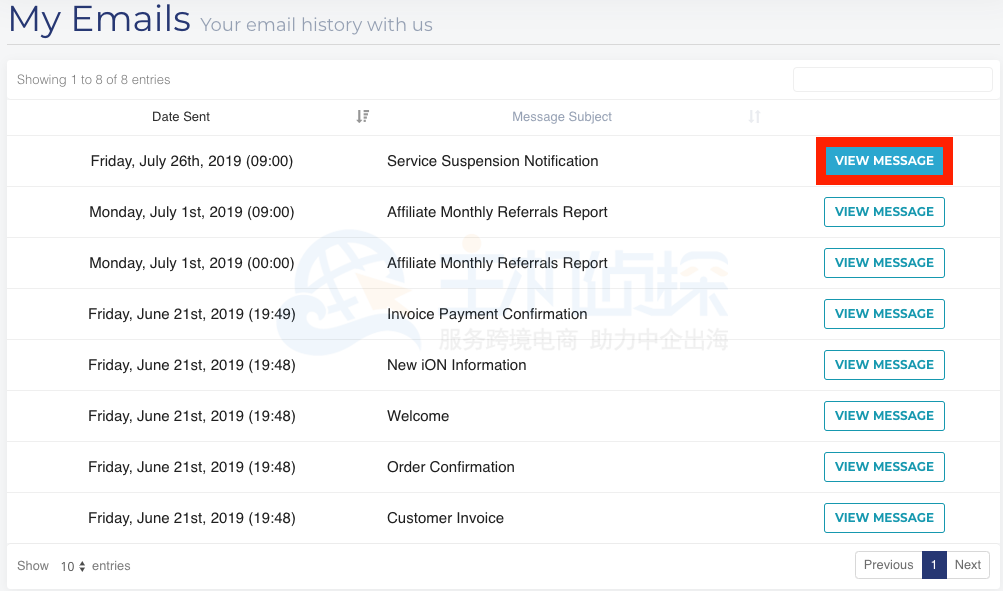
Task: View the New iON Information message
Action: [884, 365]
